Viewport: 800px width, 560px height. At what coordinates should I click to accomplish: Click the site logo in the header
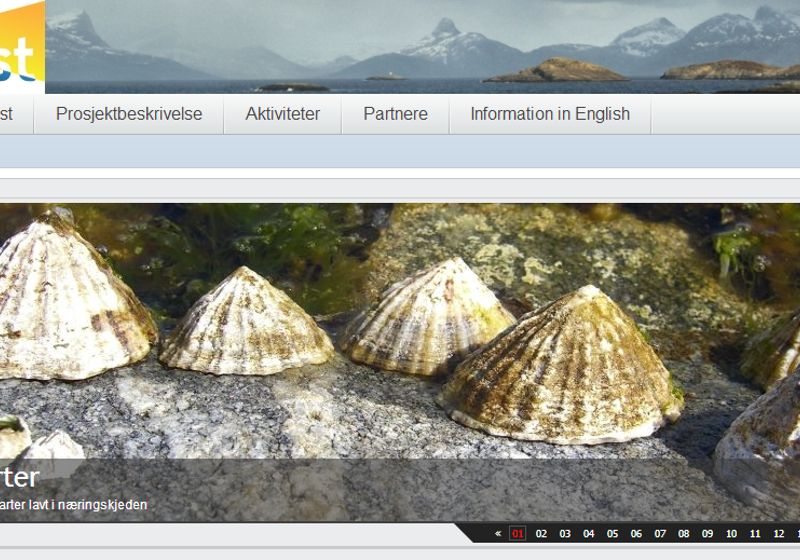pos(21,46)
